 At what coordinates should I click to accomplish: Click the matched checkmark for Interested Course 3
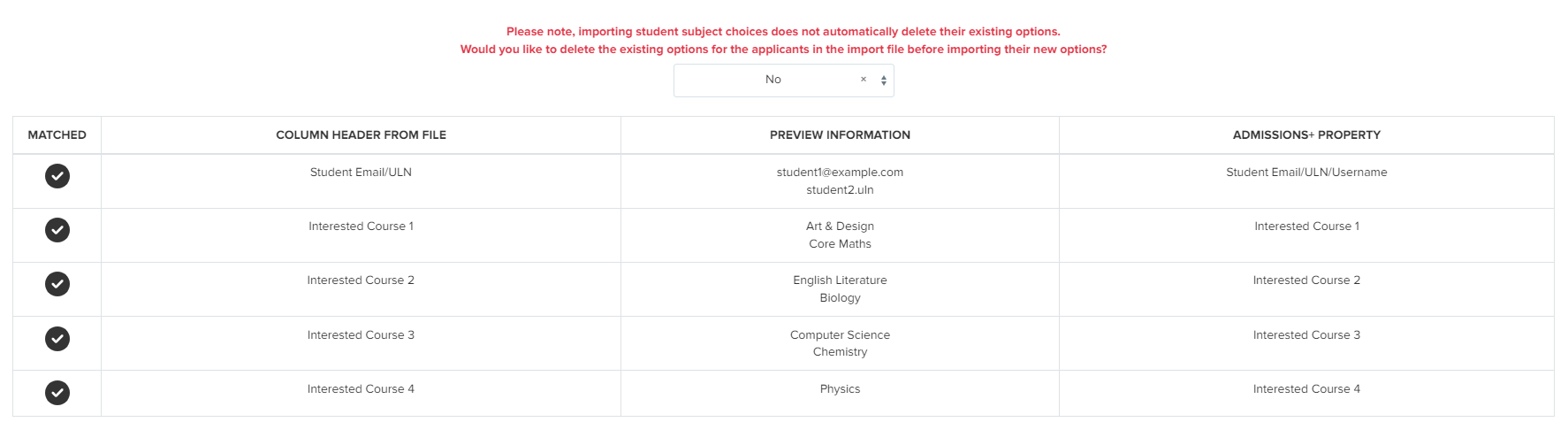point(57,339)
